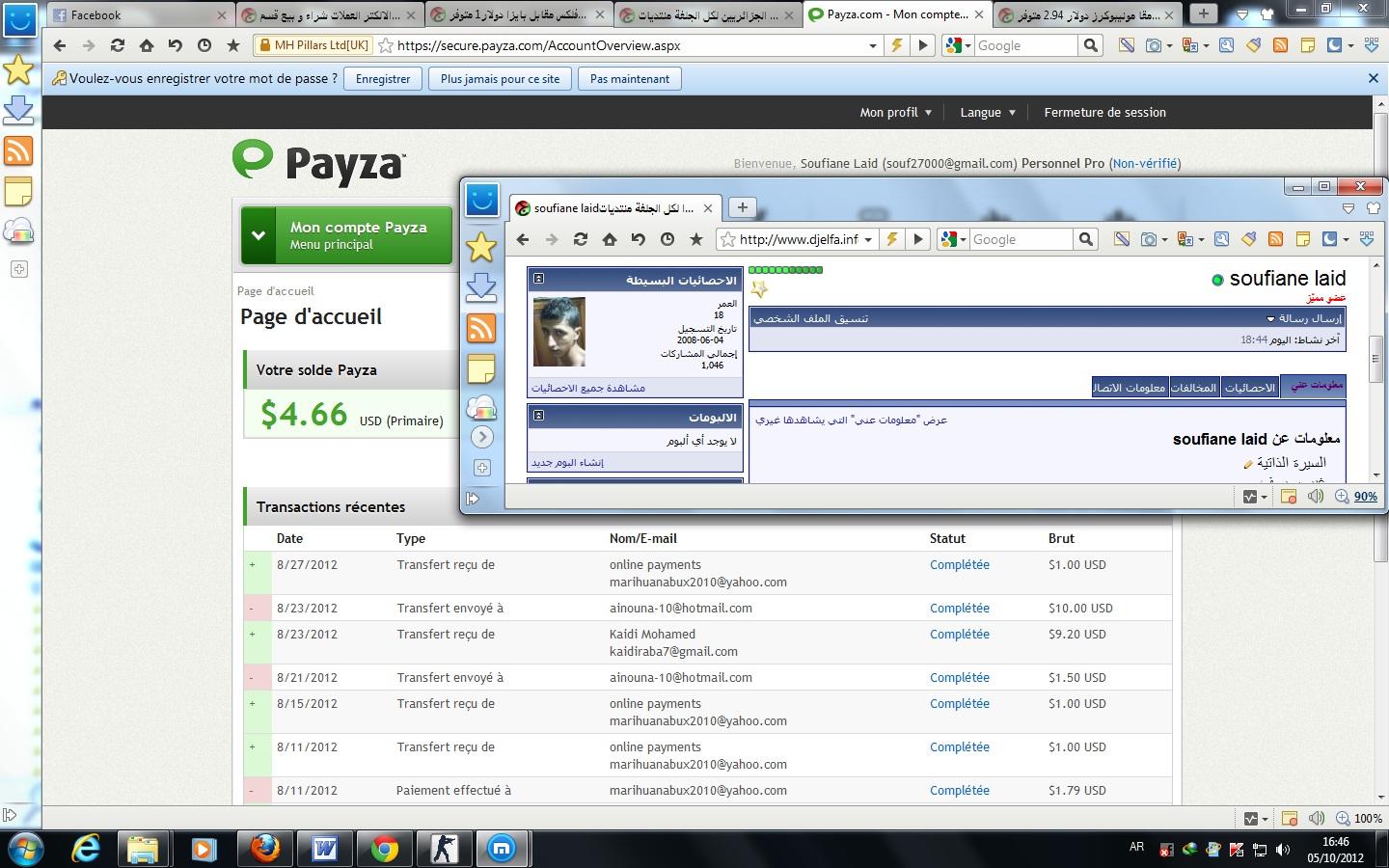Image resolution: width=1389 pixels, height=868 pixels.
Task: Click Enregistrer to save password
Action: coord(383,79)
